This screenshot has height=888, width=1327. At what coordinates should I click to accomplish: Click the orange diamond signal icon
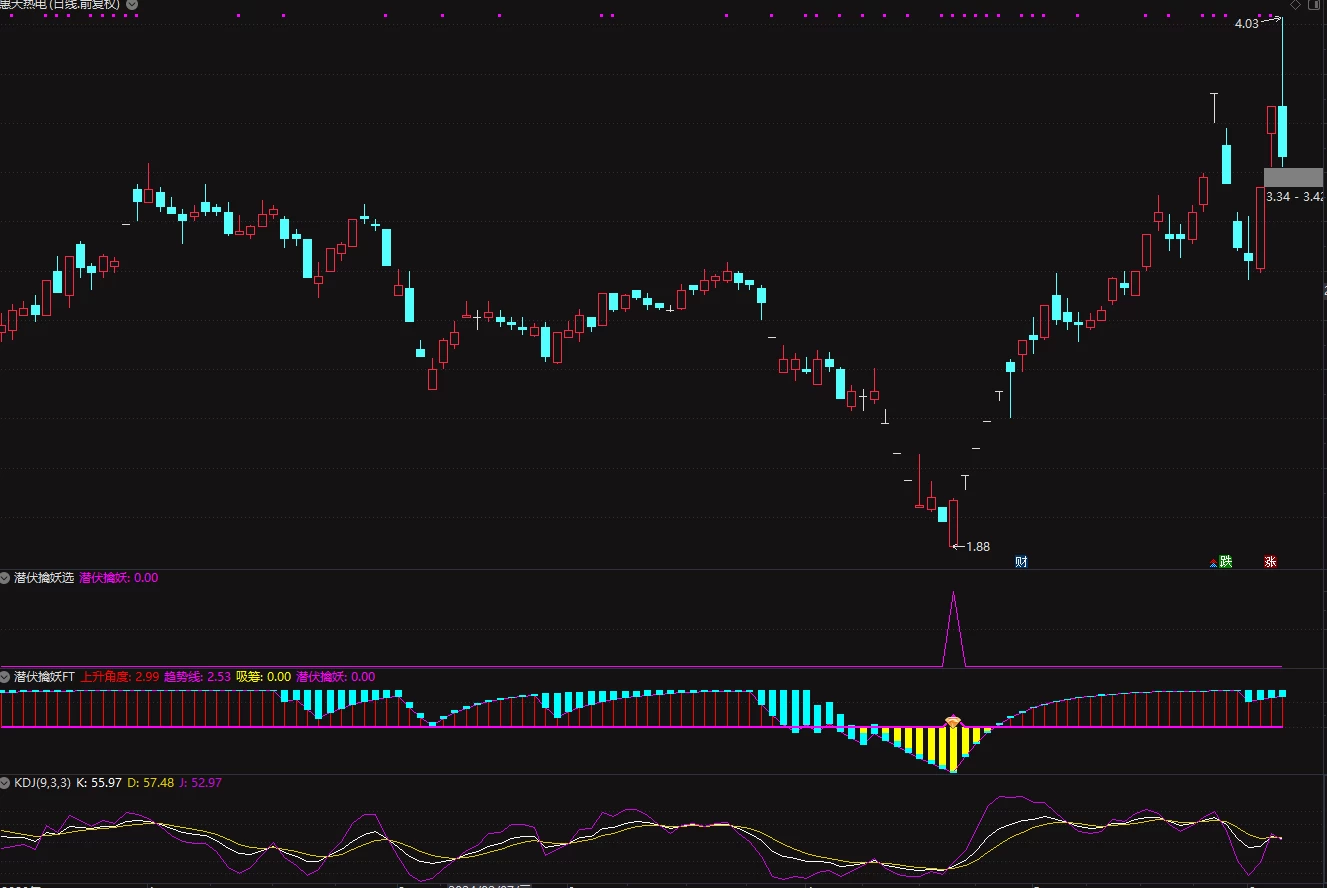click(953, 722)
